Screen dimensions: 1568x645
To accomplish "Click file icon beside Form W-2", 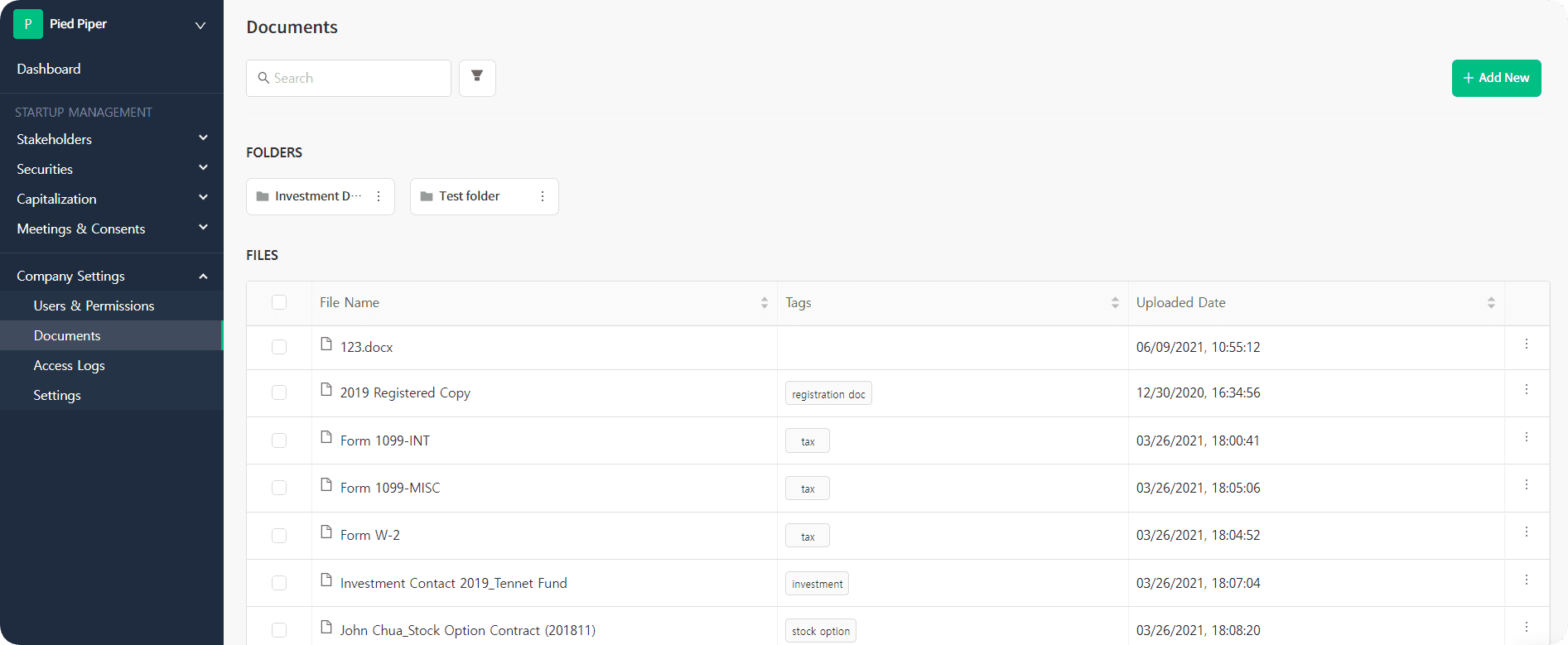I will click(x=326, y=532).
